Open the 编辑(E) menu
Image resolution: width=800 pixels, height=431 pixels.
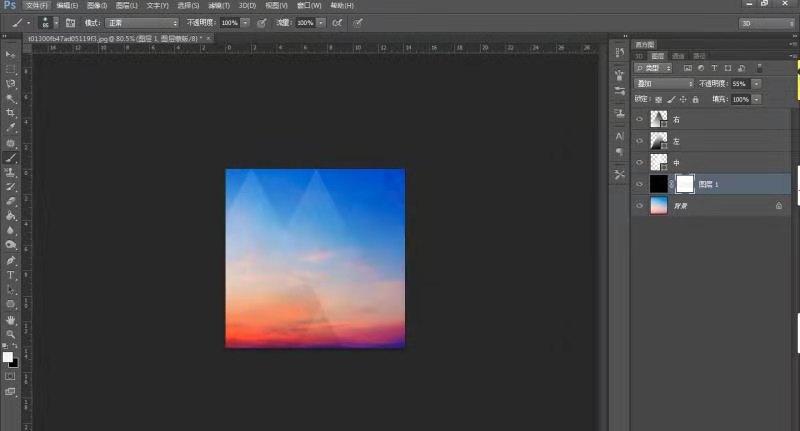click(67, 6)
